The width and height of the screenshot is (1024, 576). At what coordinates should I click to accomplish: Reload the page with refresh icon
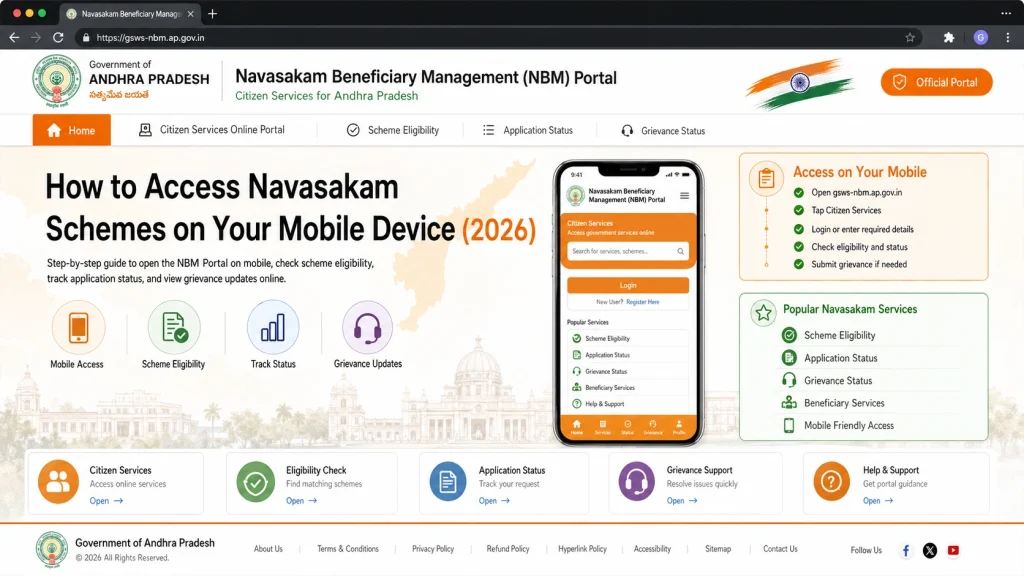click(x=58, y=37)
